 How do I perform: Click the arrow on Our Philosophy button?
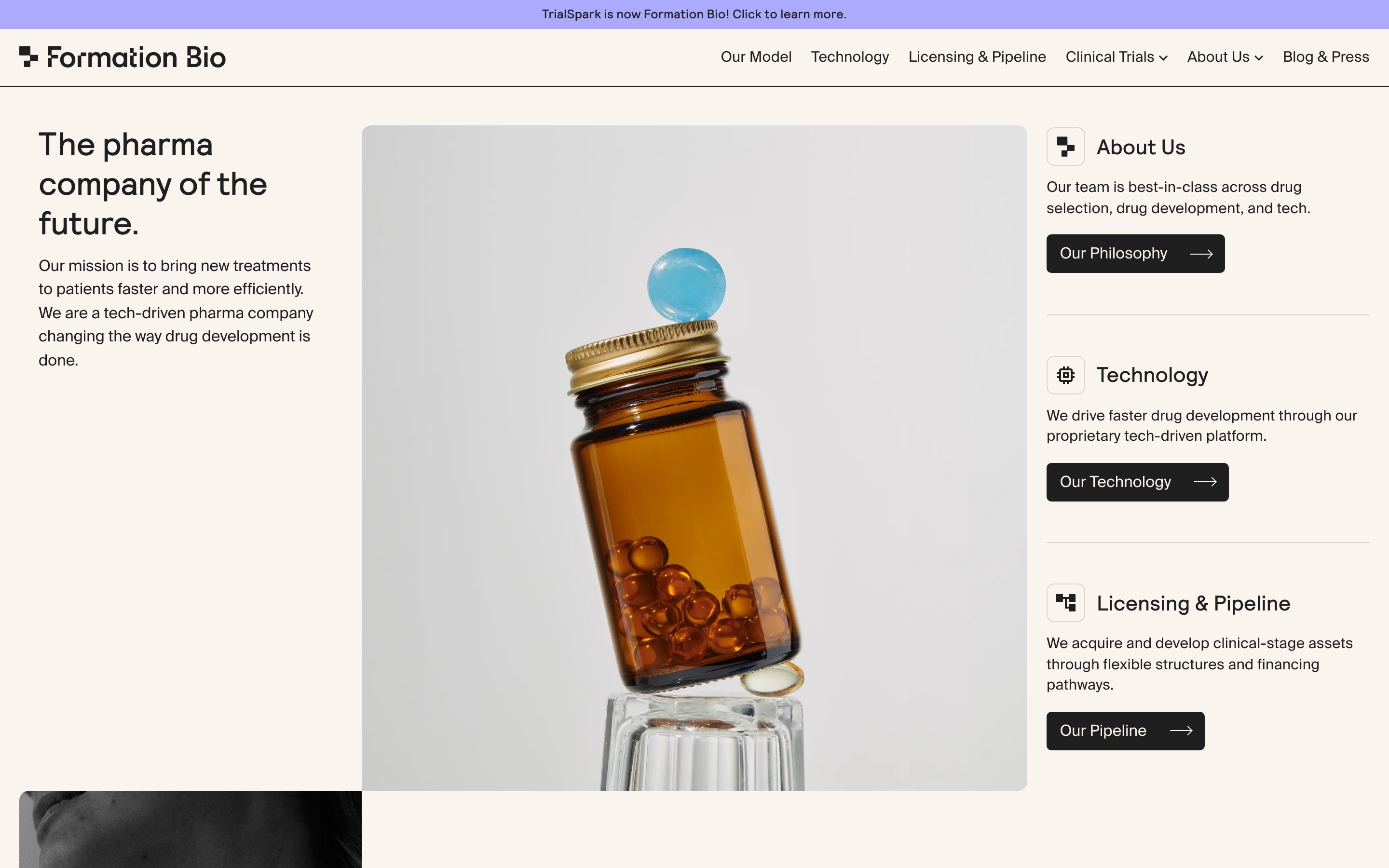click(1201, 254)
